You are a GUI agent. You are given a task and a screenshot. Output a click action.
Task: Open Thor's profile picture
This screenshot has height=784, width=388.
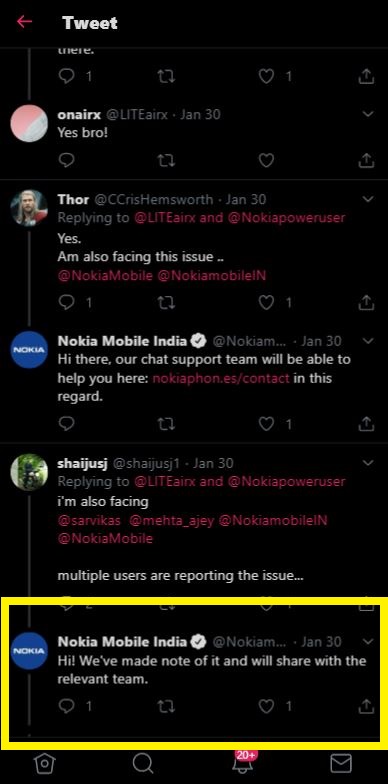click(x=29, y=208)
